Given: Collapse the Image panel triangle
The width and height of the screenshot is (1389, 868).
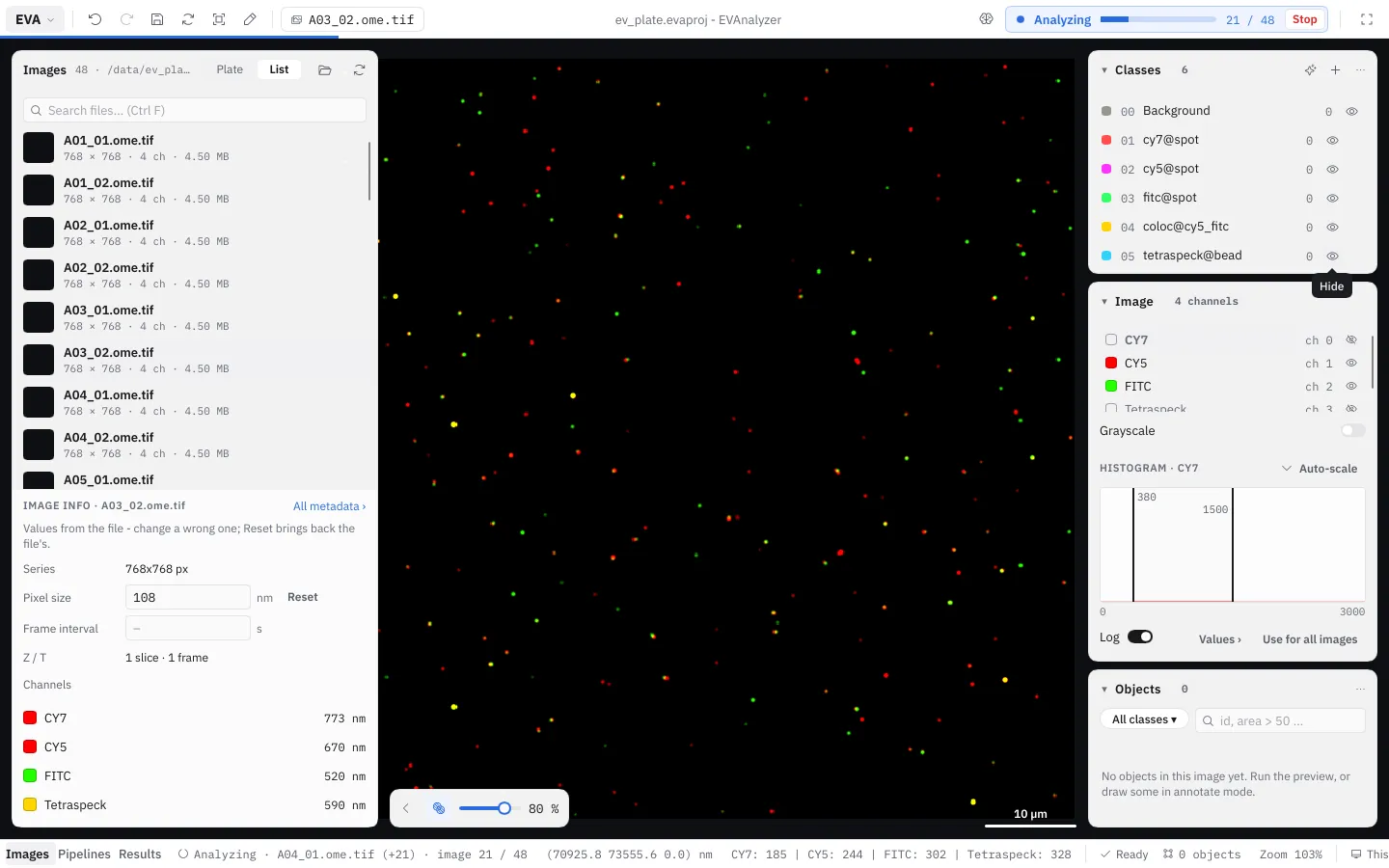Looking at the screenshot, I should tap(1104, 301).
